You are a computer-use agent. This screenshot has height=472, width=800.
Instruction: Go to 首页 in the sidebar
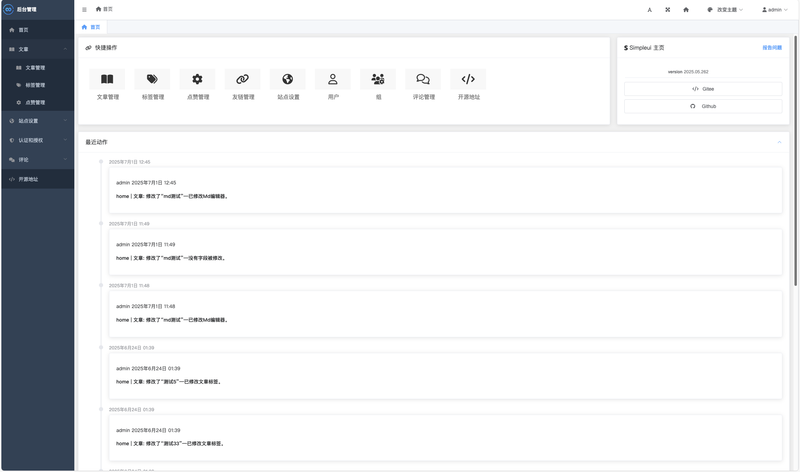(x=38, y=30)
